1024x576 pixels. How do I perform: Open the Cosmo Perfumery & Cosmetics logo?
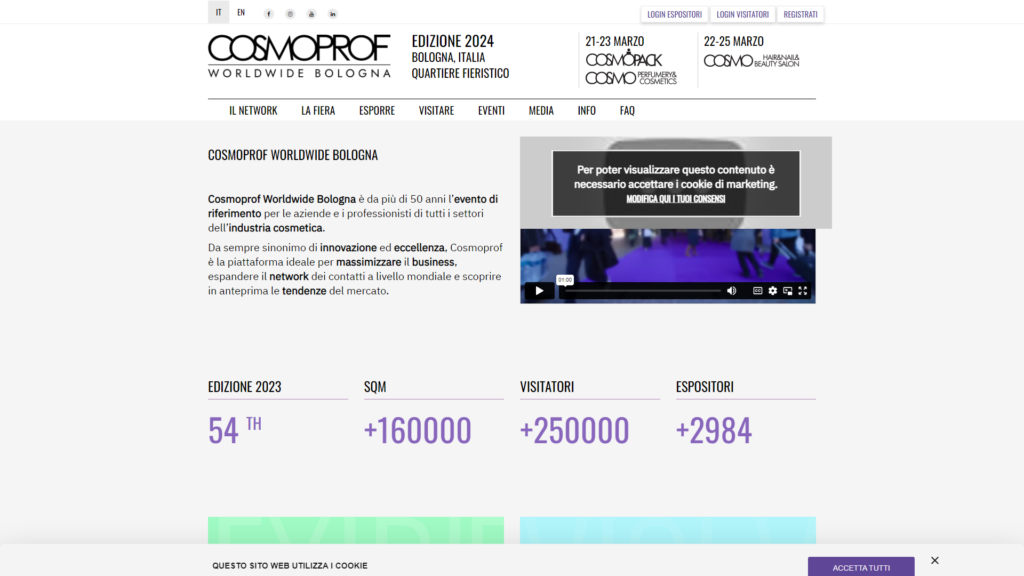pyautogui.click(x=631, y=78)
